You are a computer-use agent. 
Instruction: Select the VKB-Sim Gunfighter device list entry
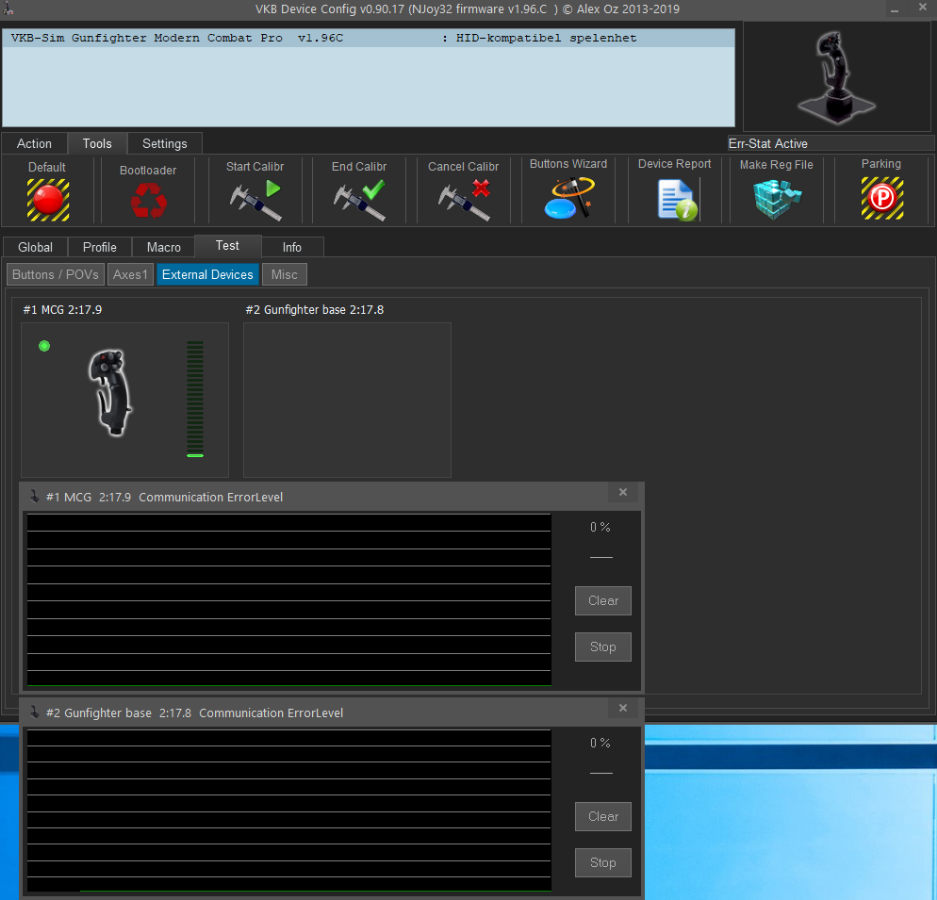point(368,38)
